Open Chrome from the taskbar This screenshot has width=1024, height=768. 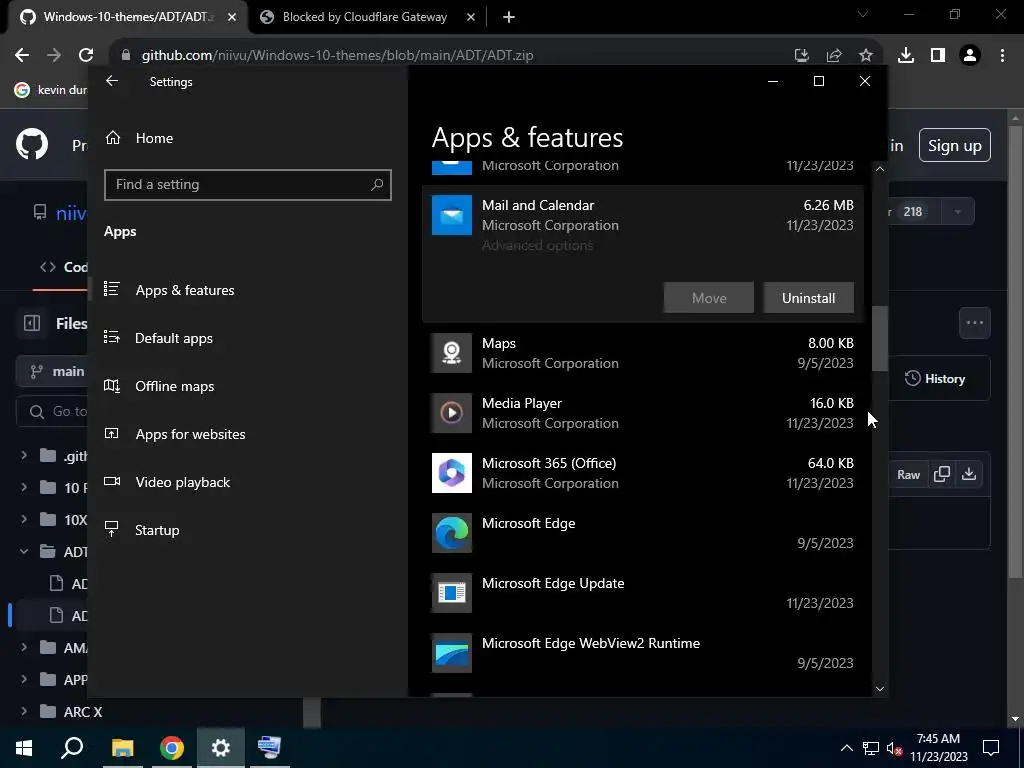(x=172, y=748)
